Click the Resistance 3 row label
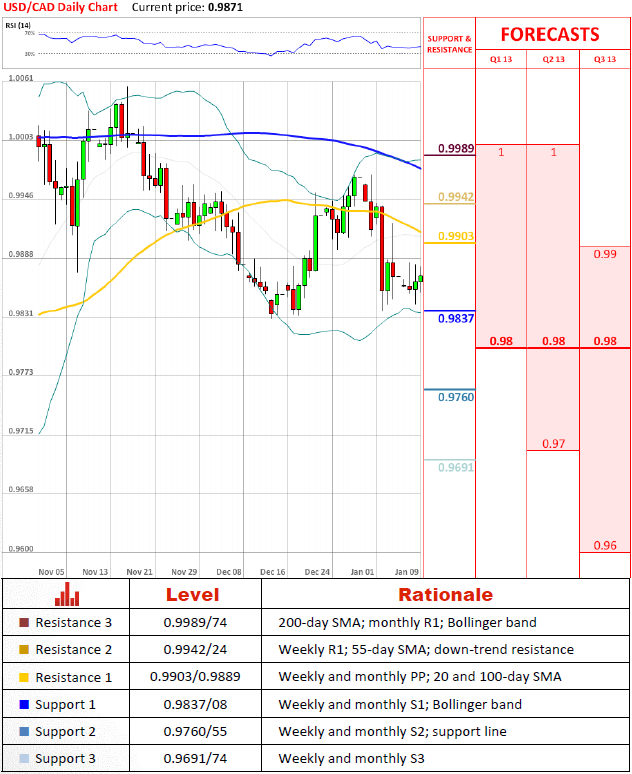Image resolution: width=632 pixels, height=774 pixels. [74, 622]
